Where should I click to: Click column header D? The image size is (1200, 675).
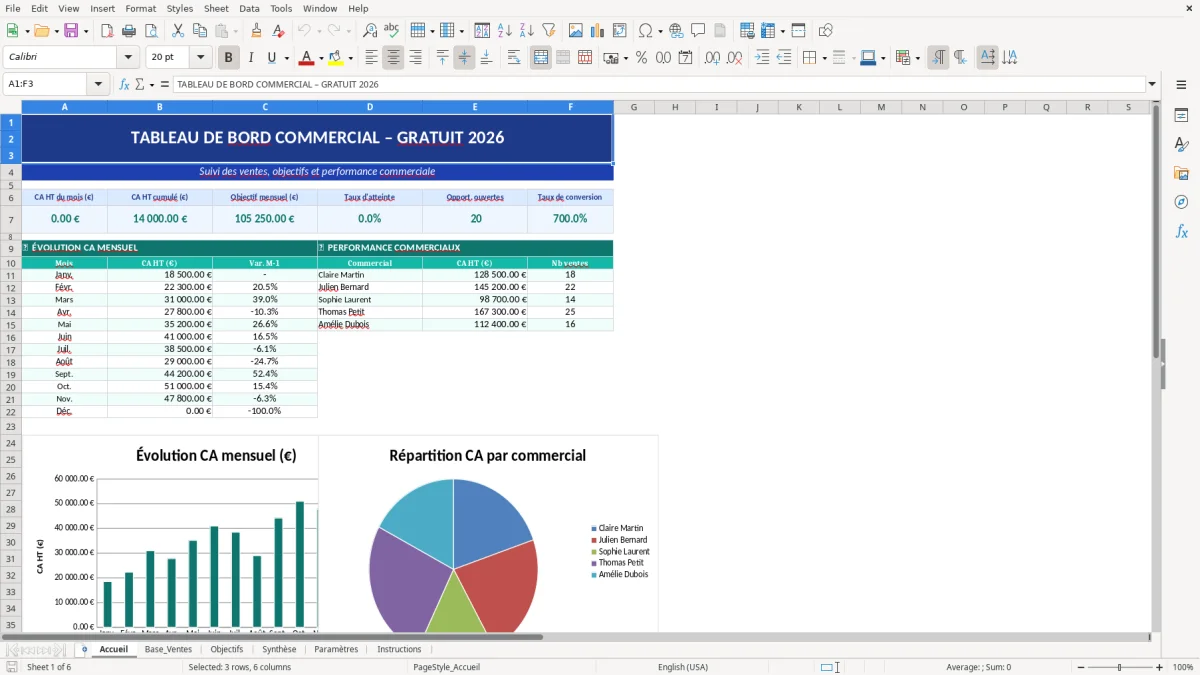[x=370, y=107]
